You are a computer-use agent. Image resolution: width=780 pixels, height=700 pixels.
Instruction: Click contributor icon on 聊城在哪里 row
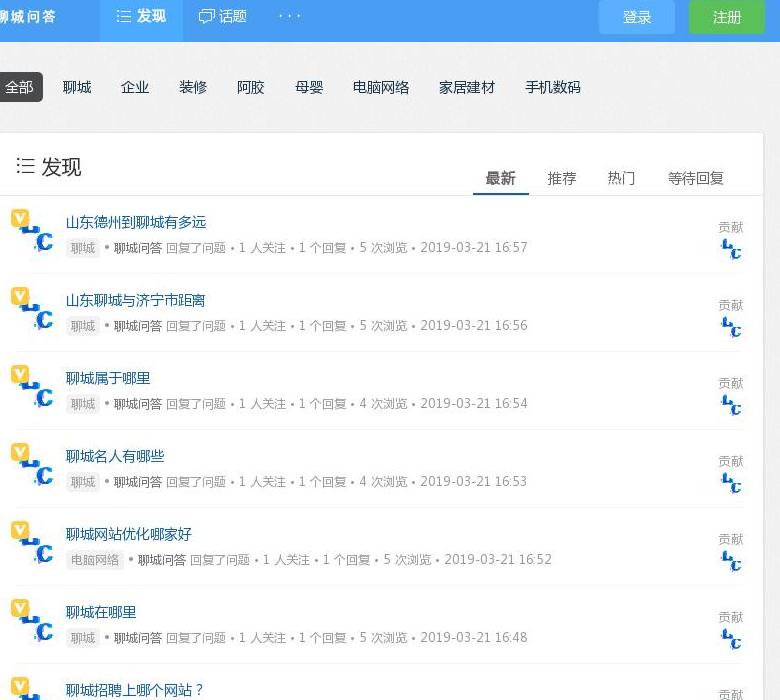click(x=731, y=639)
